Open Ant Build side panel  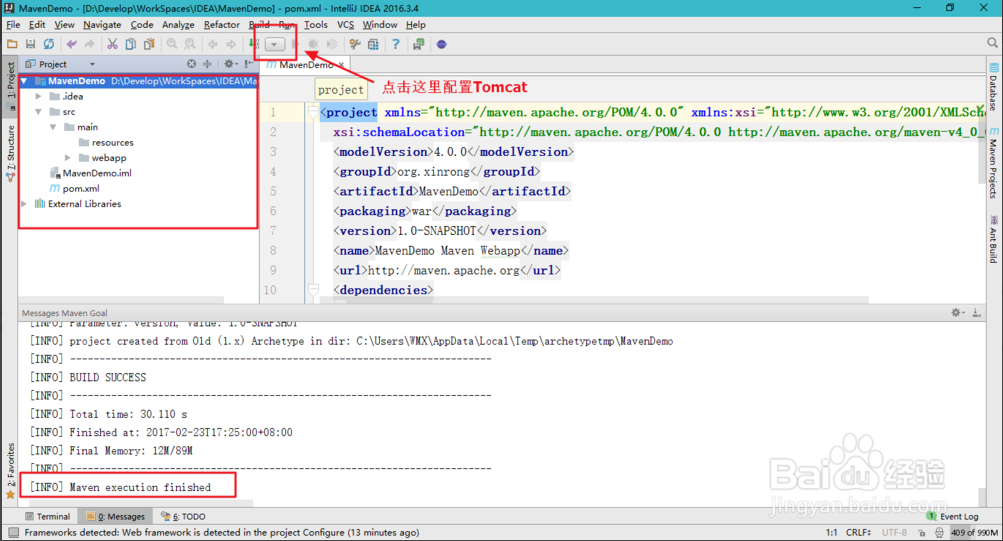[x=993, y=240]
